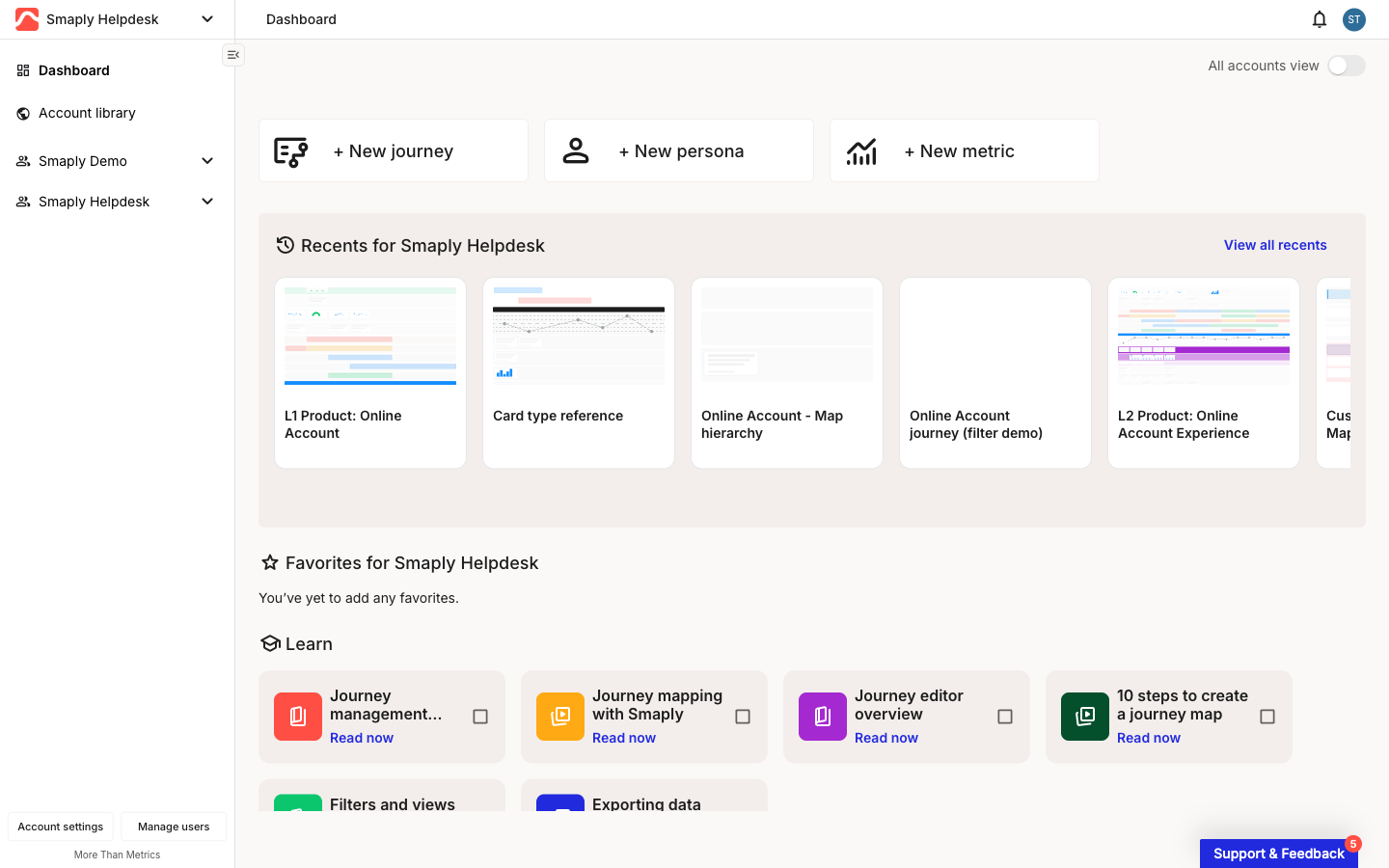Click the Account library globe icon
1389x868 pixels.
point(23,113)
